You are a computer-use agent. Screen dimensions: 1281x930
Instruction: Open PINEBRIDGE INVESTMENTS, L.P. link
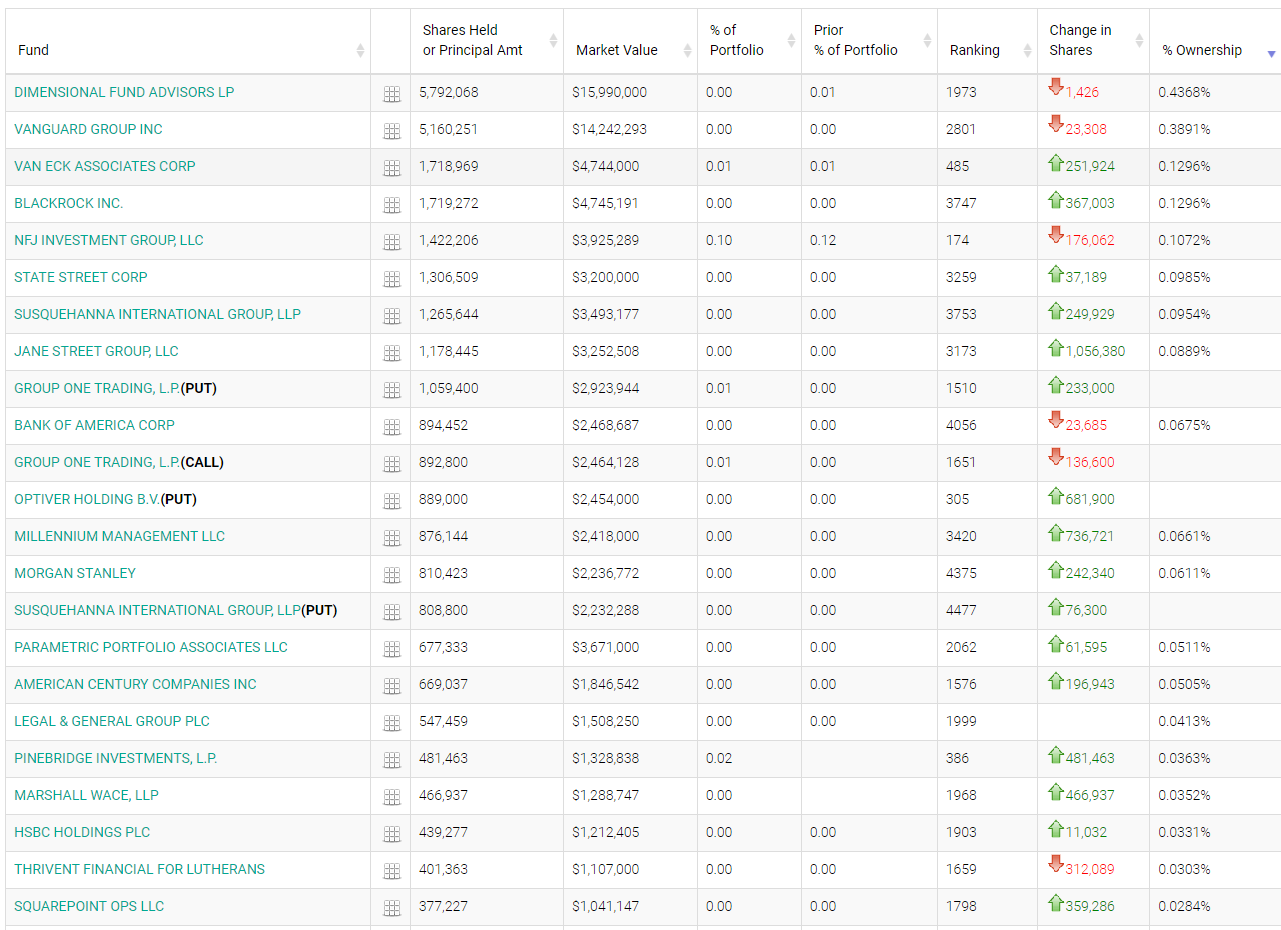pos(116,758)
